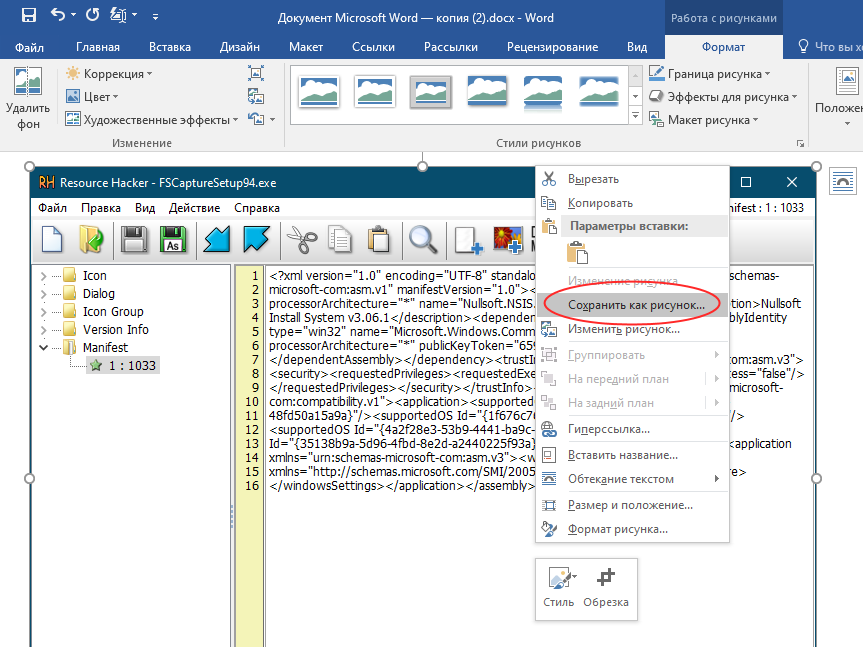Viewport: 863px width, 647px height.
Task: Open the Рассылки ribbon tab
Action: coord(451,47)
